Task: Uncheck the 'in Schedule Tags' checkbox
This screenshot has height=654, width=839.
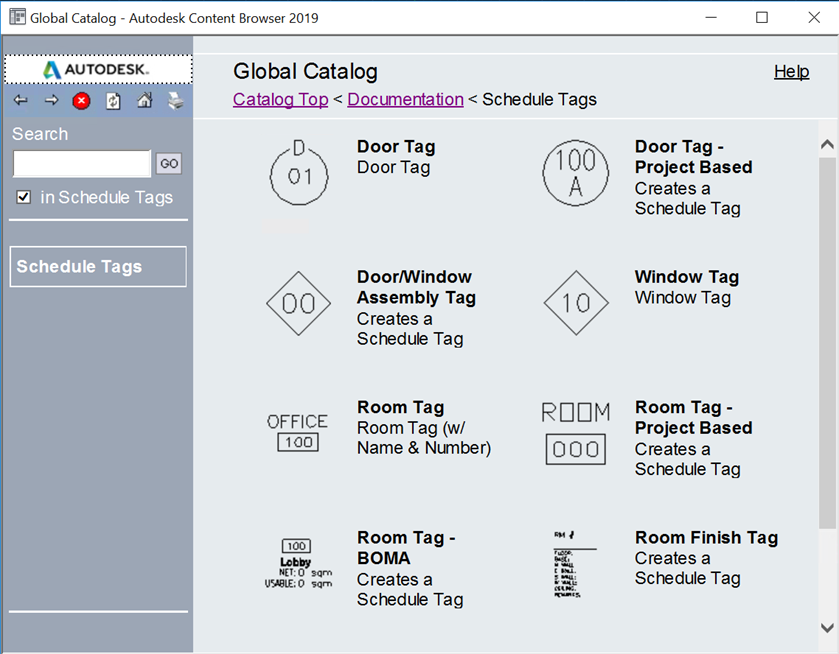Action: 24,198
